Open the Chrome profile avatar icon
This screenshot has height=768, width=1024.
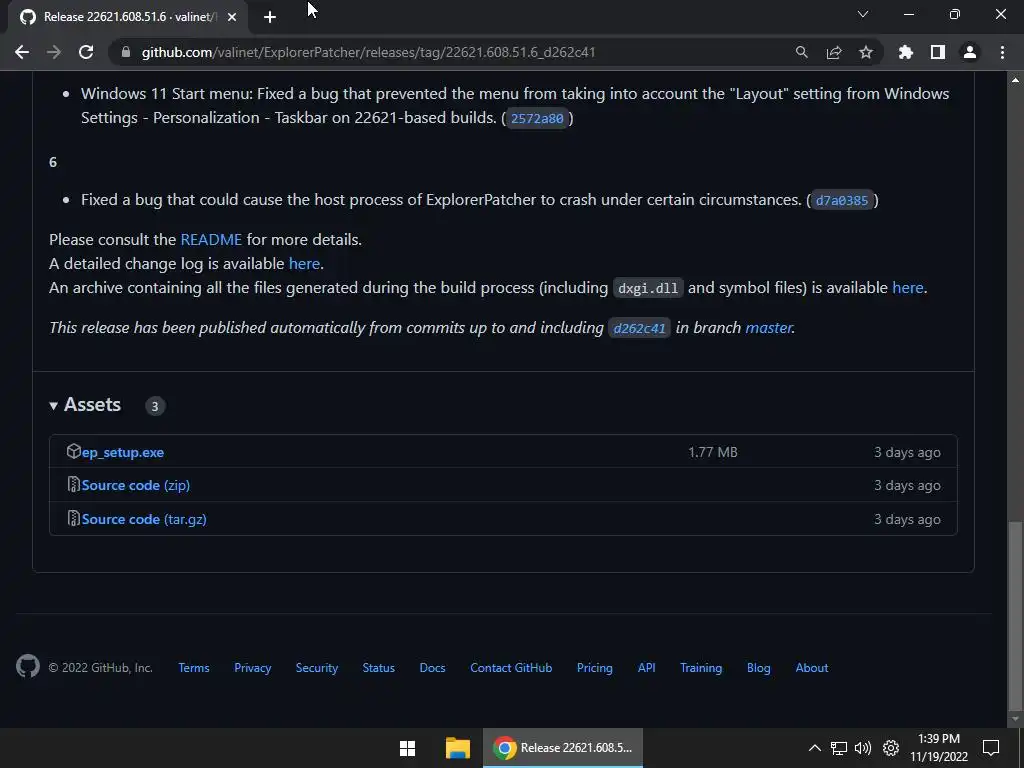pos(970,52)
